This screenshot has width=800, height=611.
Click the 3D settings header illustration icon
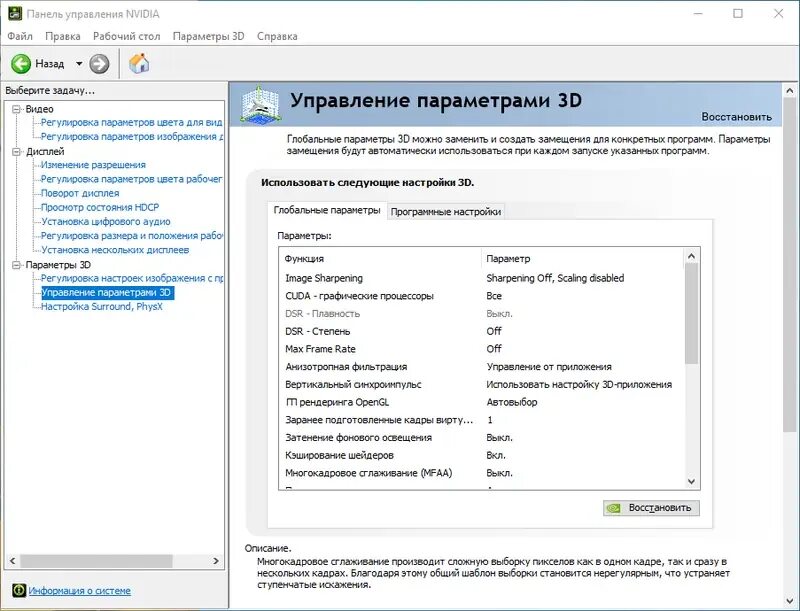[x=260, y=105]
